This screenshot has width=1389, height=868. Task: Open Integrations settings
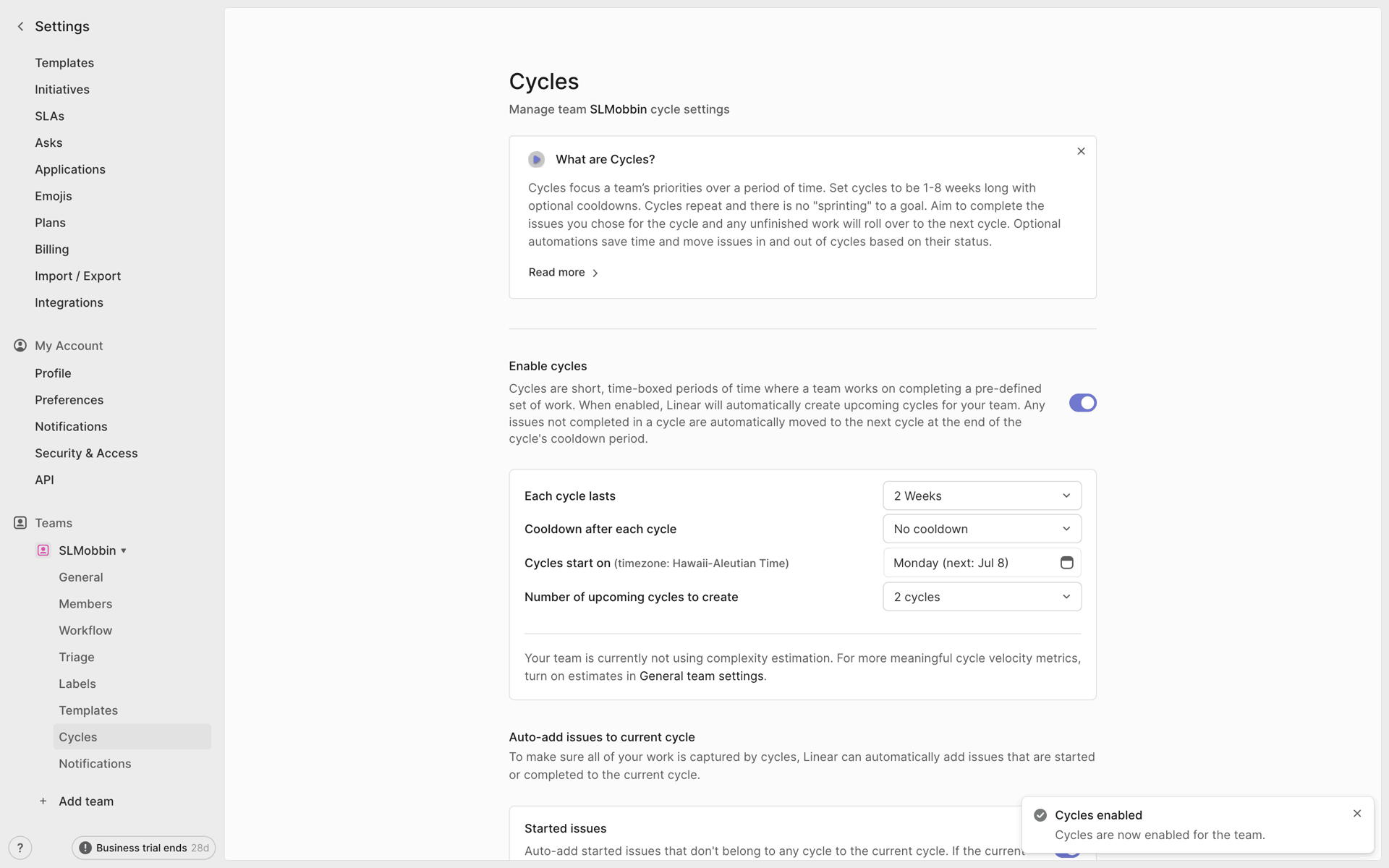tap(69, 303)
